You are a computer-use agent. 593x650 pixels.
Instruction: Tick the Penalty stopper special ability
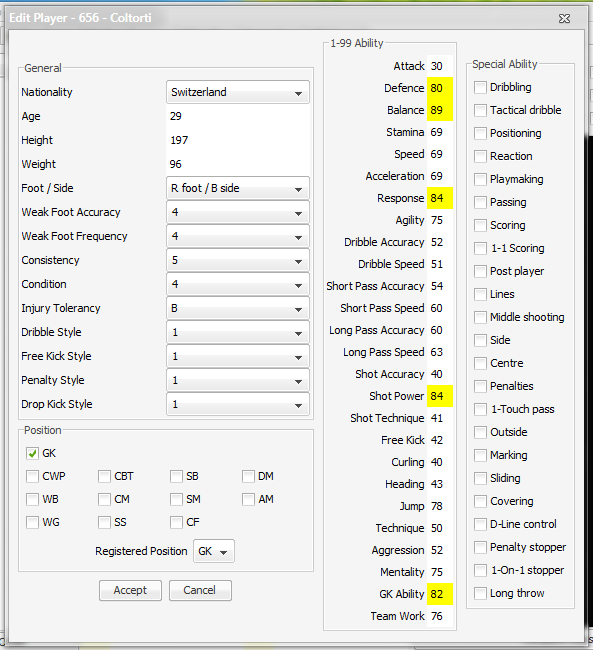pyautogui.click(x=480, y=547)
